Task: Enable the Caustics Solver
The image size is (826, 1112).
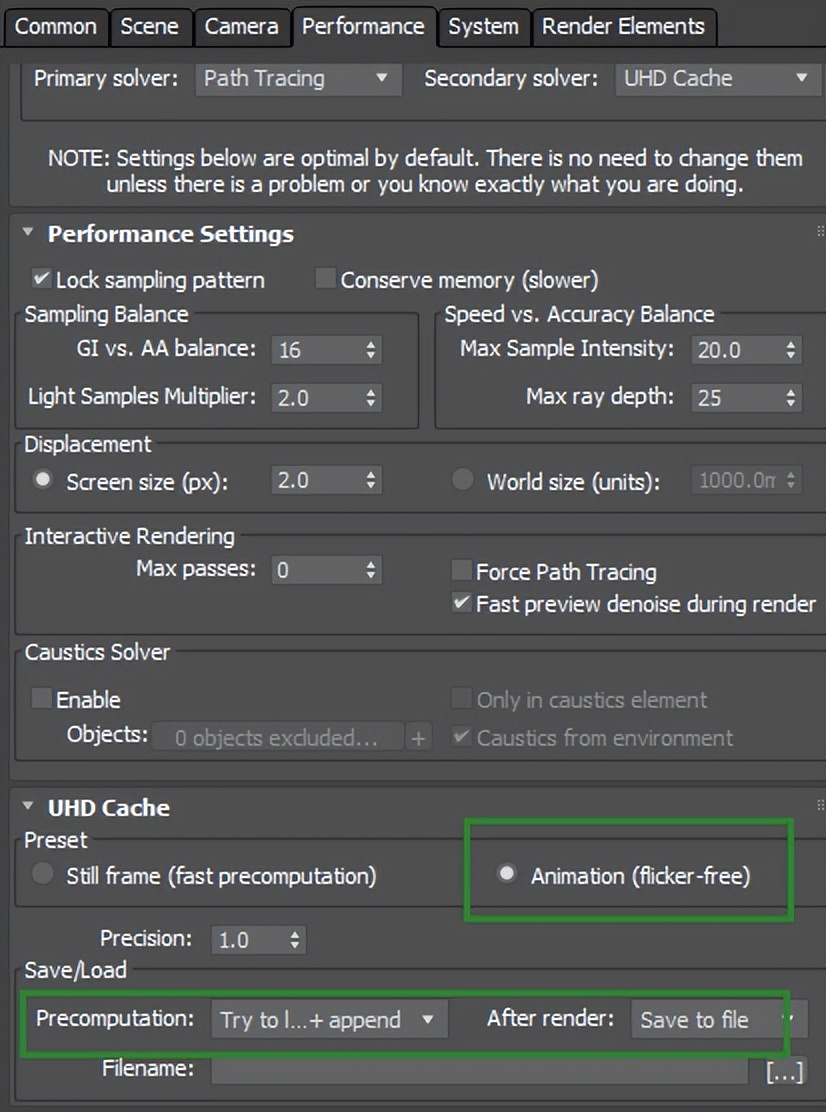Action: tap(40, 699)
